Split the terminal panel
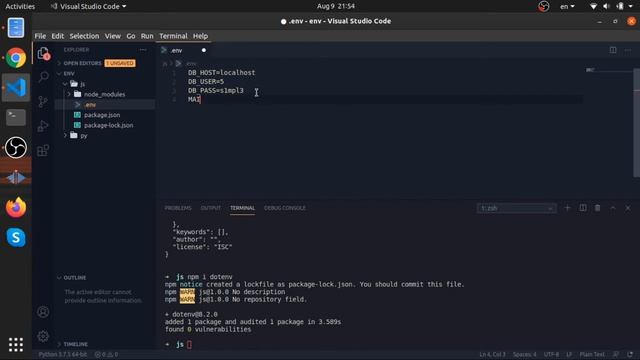Image resolution: width=640 pixels, height=360 pixels. [x=582, y=208]
